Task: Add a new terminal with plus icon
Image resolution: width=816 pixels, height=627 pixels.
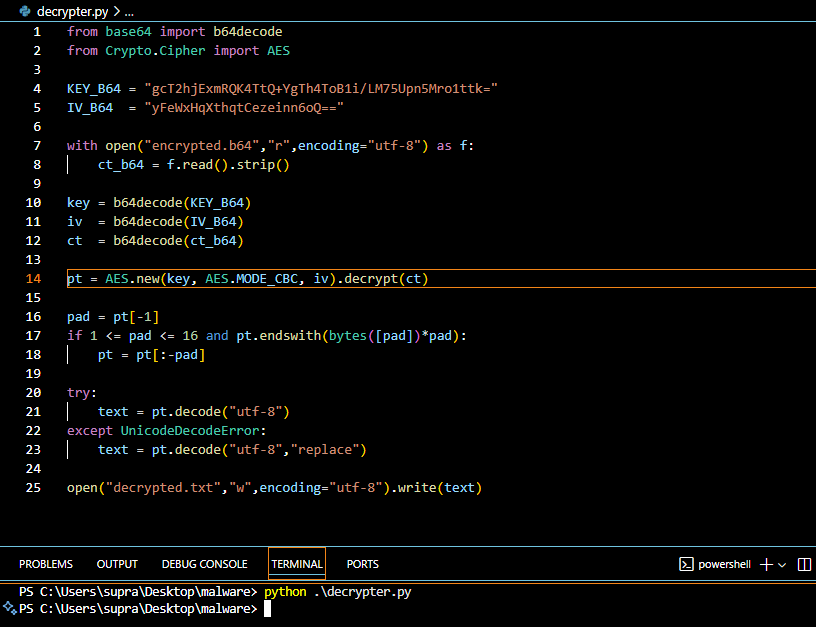Action: 767,564
